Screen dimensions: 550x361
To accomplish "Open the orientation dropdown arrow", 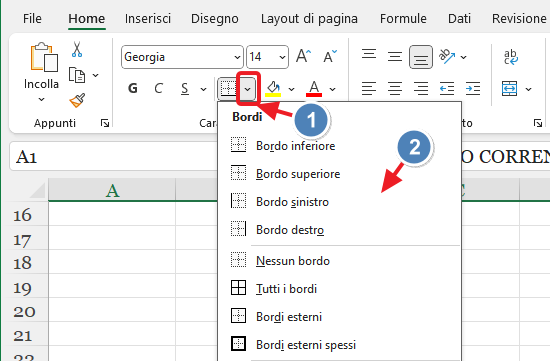I will tap(464, 57).
